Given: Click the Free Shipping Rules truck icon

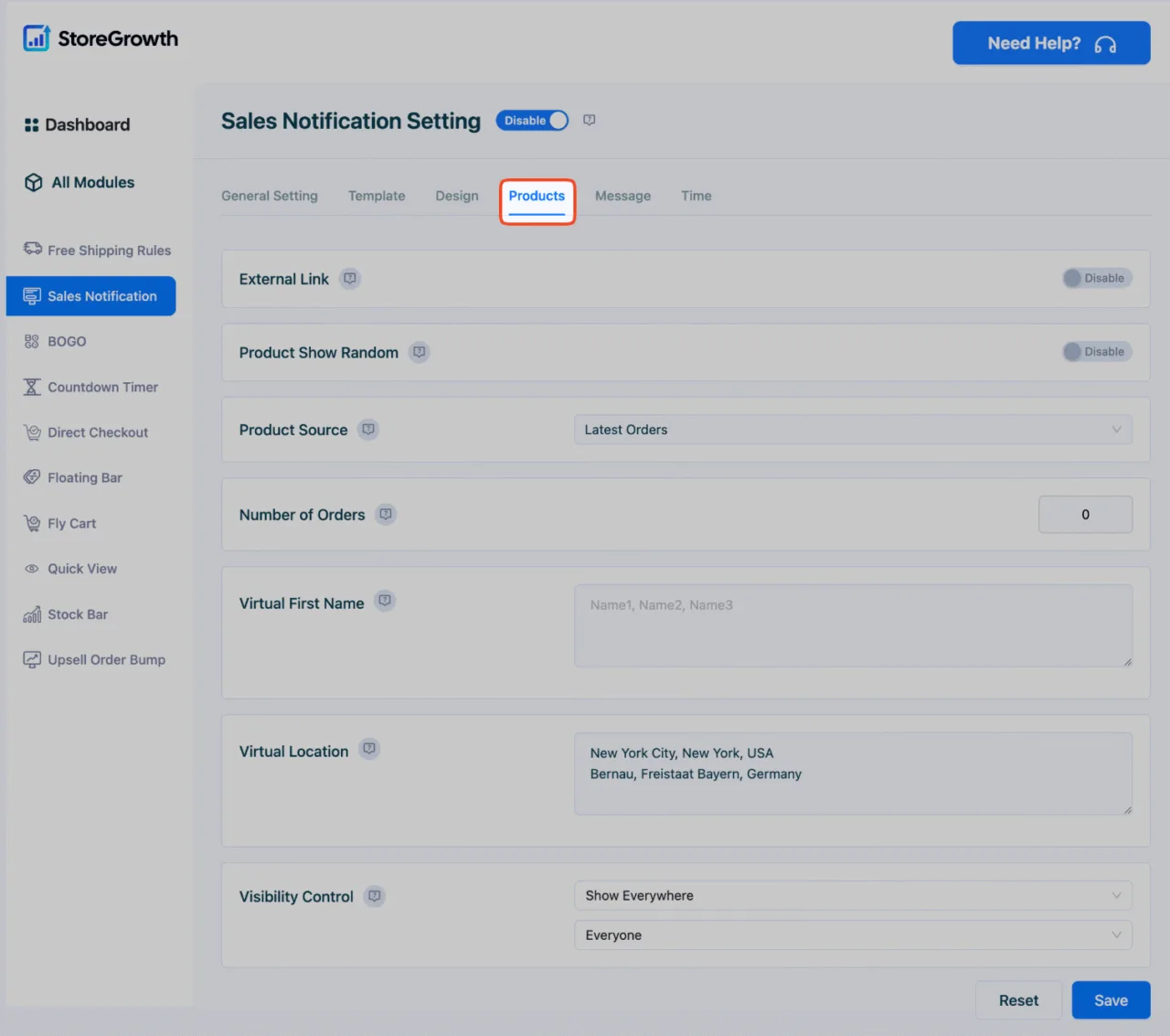Looking at the screenshot, I should click(x=33, y=249).
